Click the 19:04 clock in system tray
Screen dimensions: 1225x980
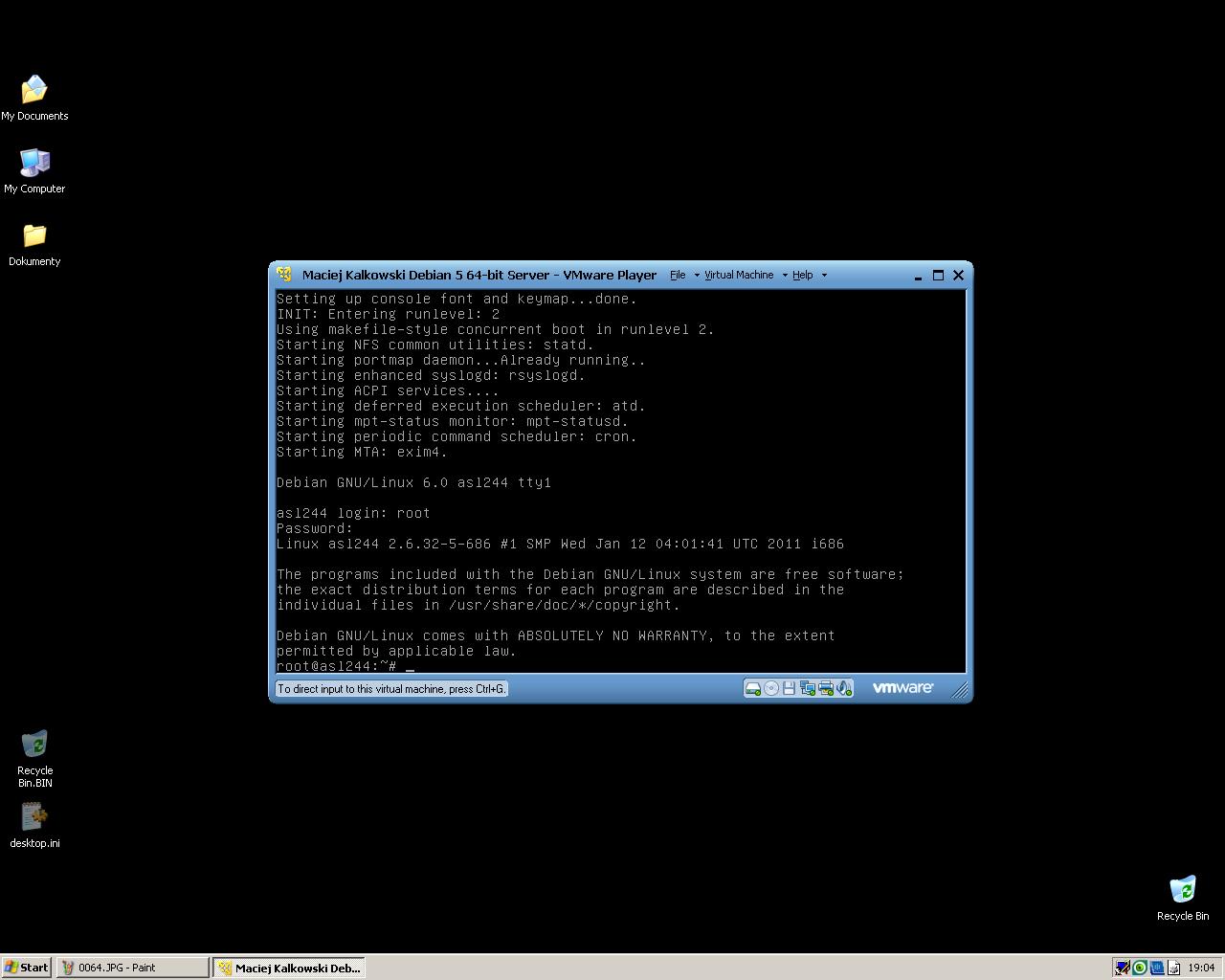click(1201, 968)
